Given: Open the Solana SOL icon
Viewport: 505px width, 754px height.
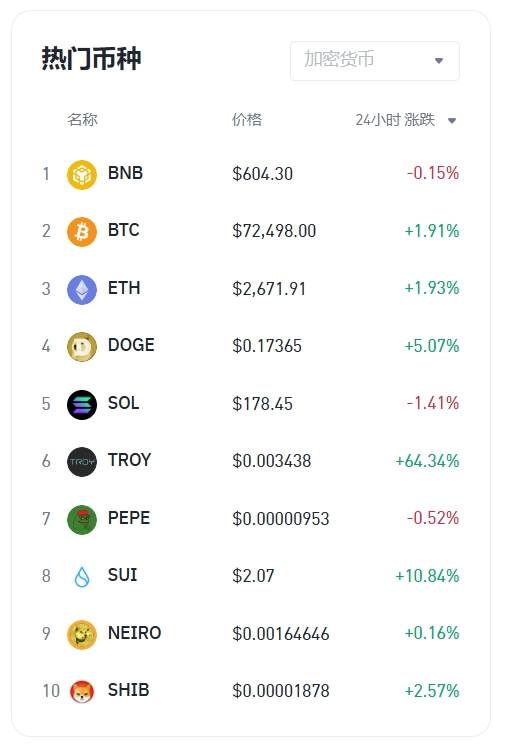Looking at the screenshot, I should [x=82, y=404].
